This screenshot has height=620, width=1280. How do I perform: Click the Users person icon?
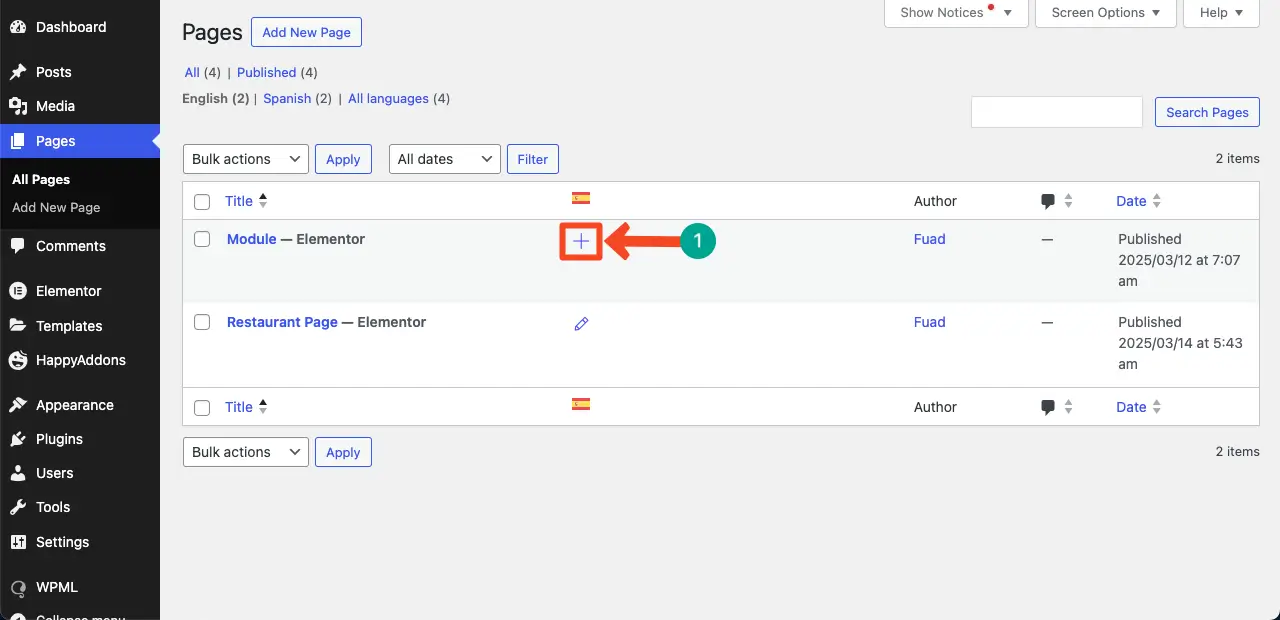click(x=18, y=473)
